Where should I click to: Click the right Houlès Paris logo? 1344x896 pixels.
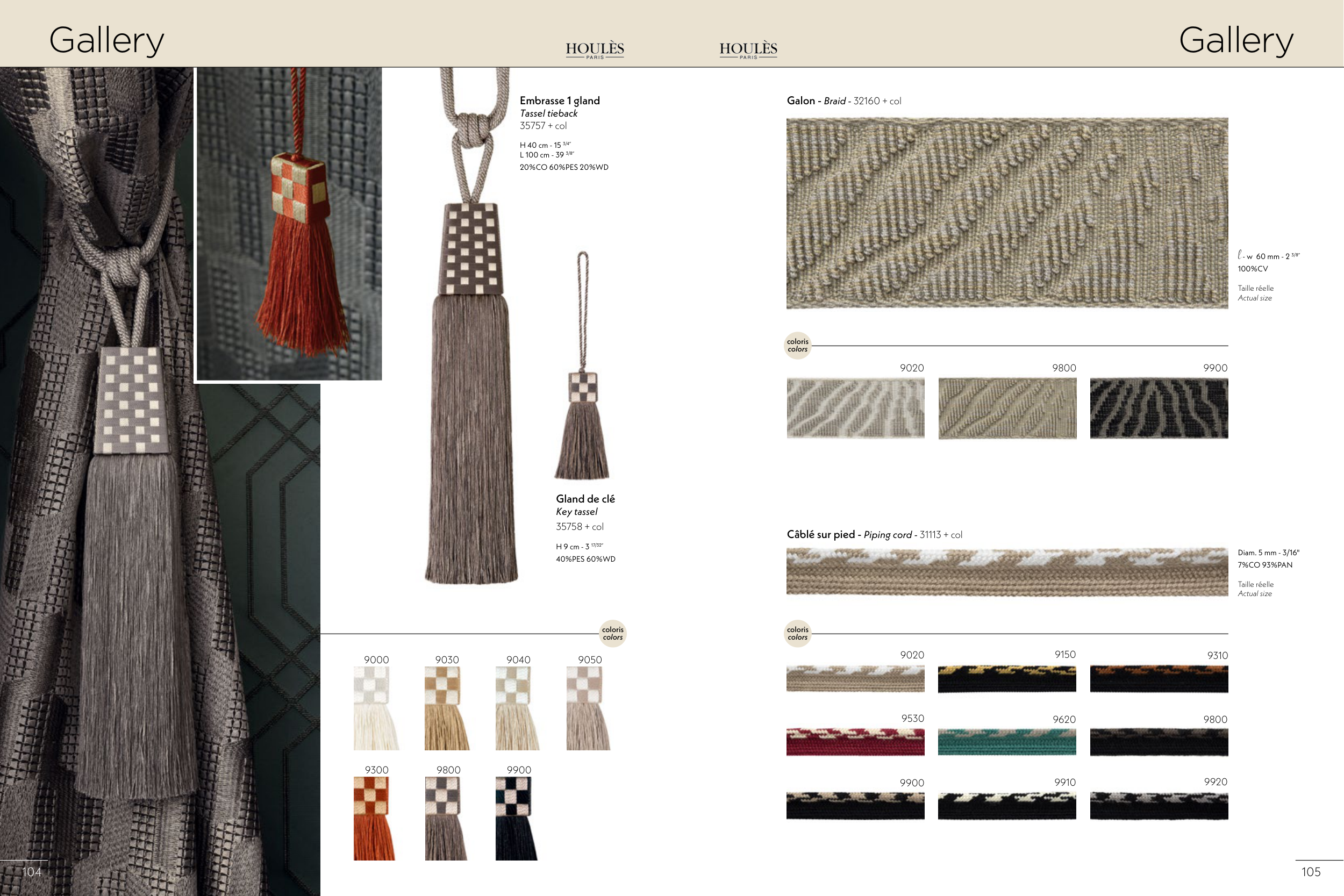[x=748, y=49]
